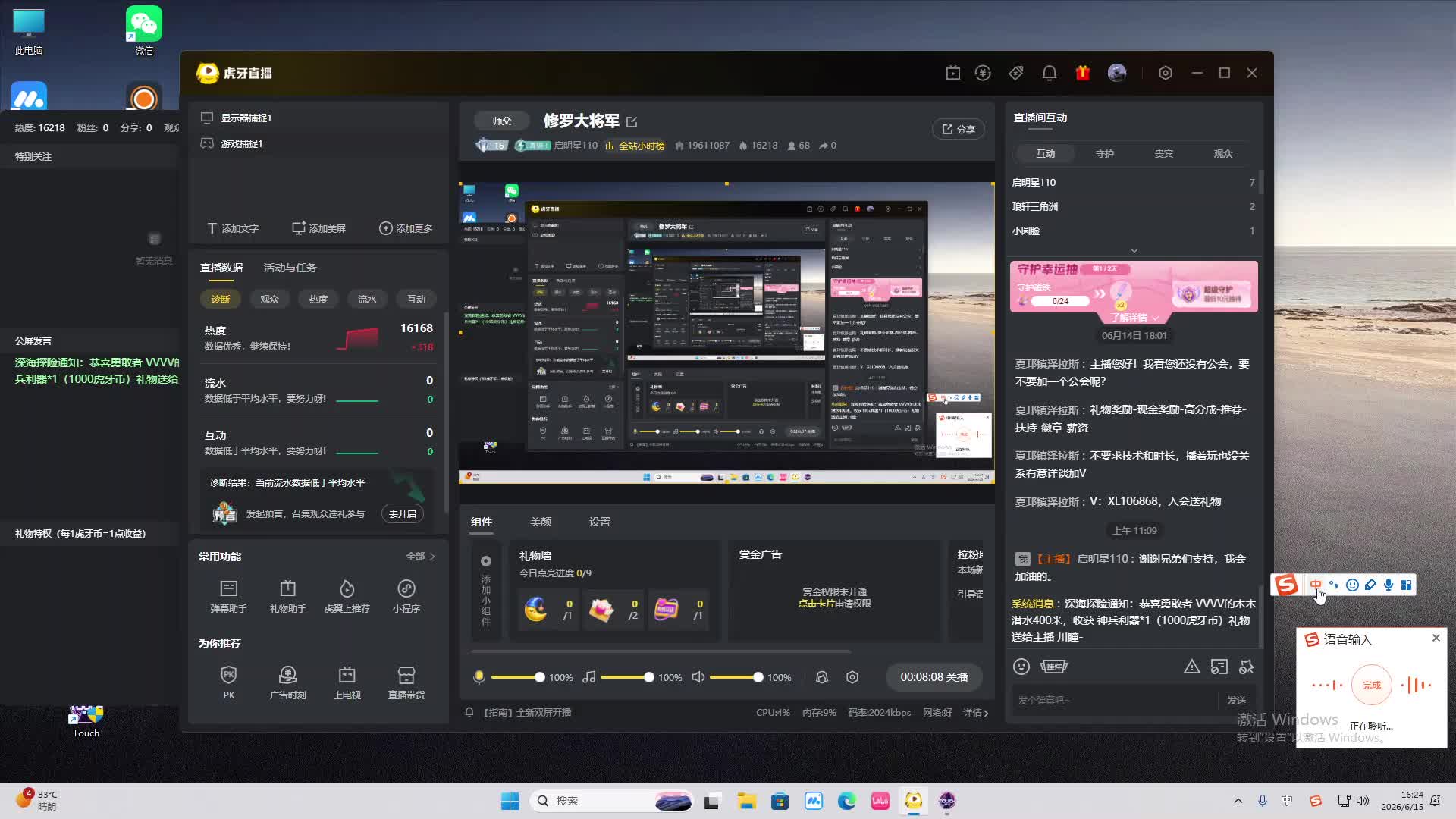This screenshot has height=819, width=1456.
Task: Click 添加更多 sources button
Action: click(x=406, y=228)
